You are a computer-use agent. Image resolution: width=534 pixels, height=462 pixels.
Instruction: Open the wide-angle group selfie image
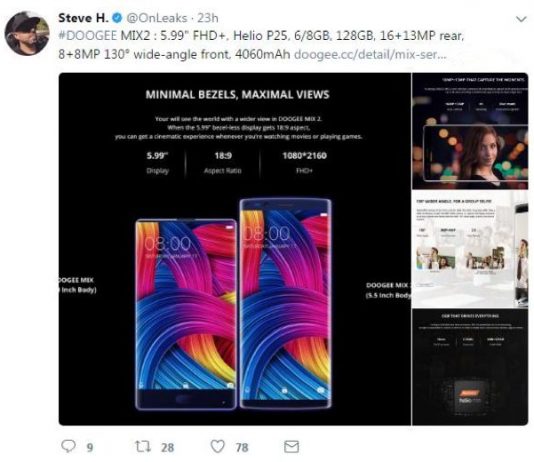click(470, 249)
